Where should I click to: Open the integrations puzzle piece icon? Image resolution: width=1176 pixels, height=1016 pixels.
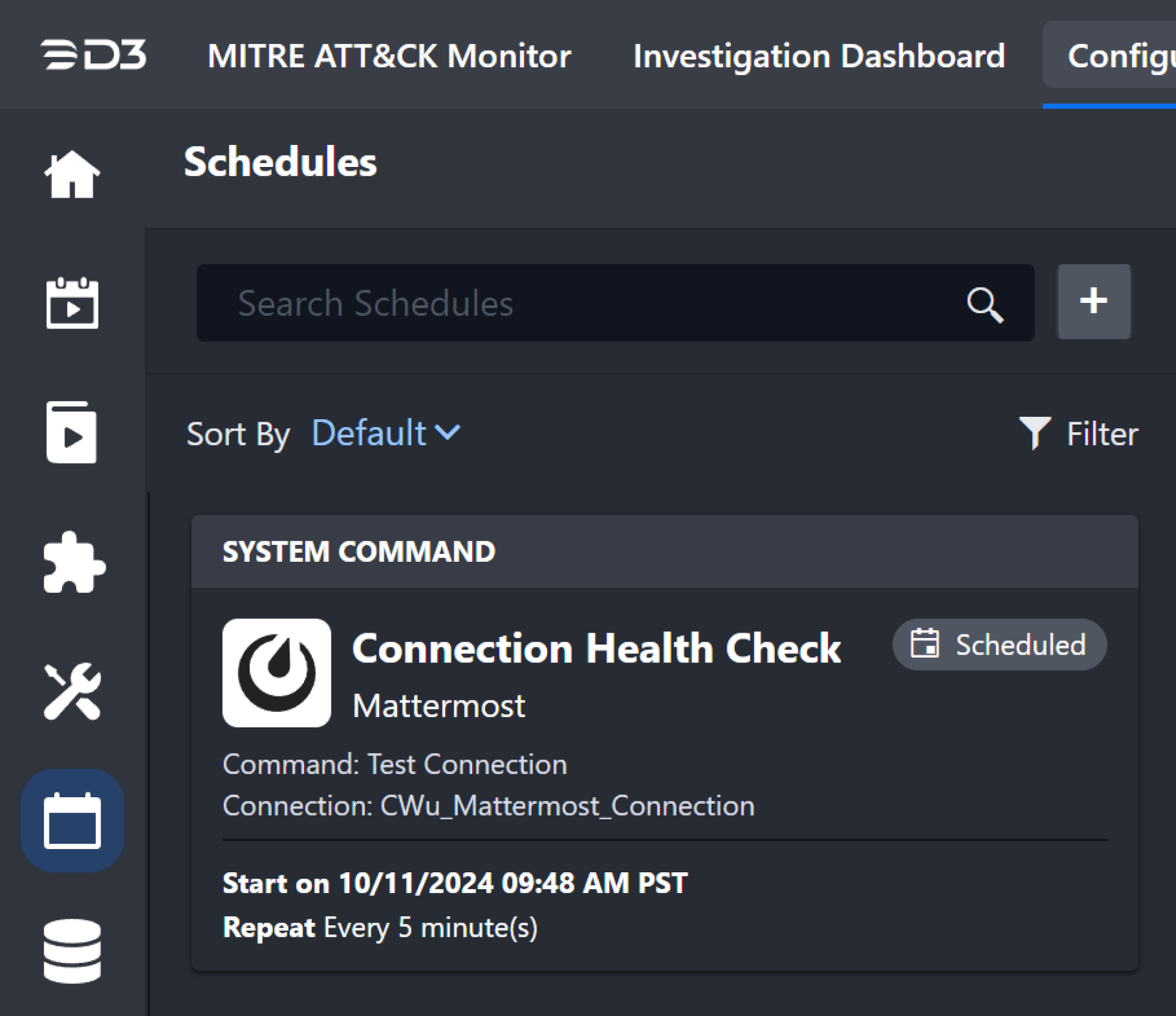click(x=74, y=562)
